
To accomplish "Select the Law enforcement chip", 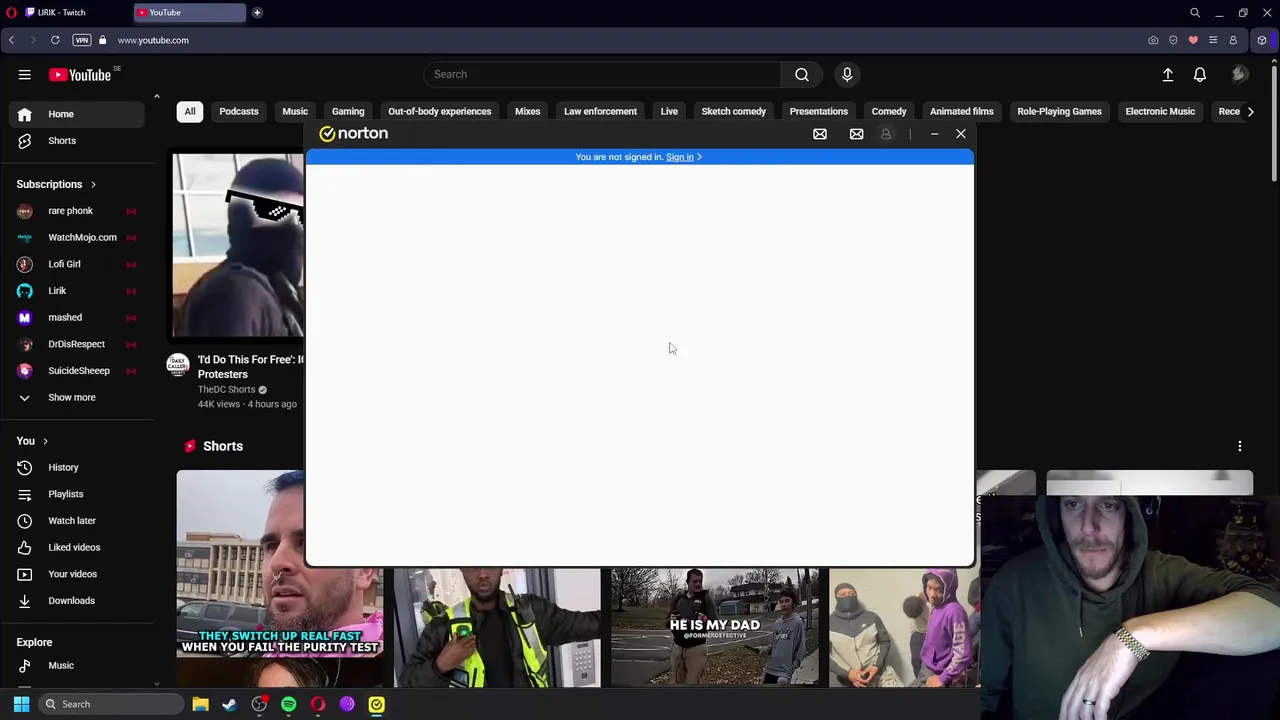I will point(600,111).
